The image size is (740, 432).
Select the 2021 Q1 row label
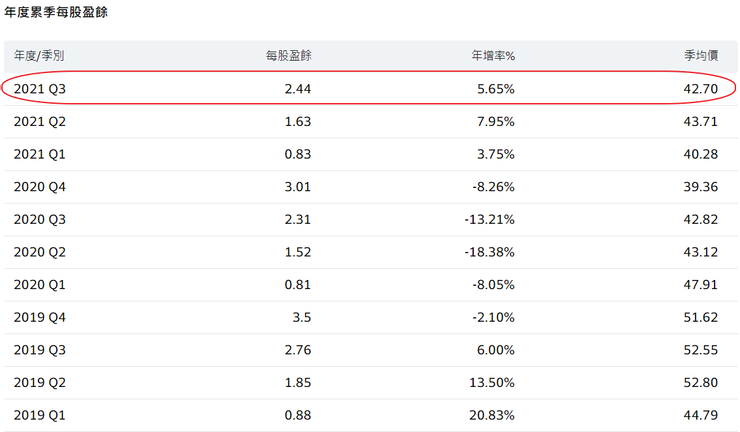(40, 154)
